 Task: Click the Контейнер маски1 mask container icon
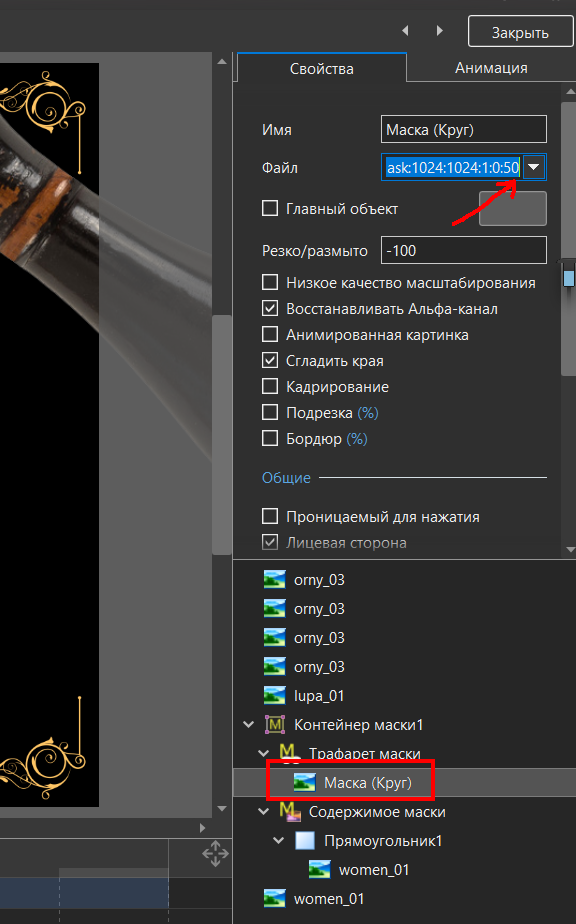275,725
